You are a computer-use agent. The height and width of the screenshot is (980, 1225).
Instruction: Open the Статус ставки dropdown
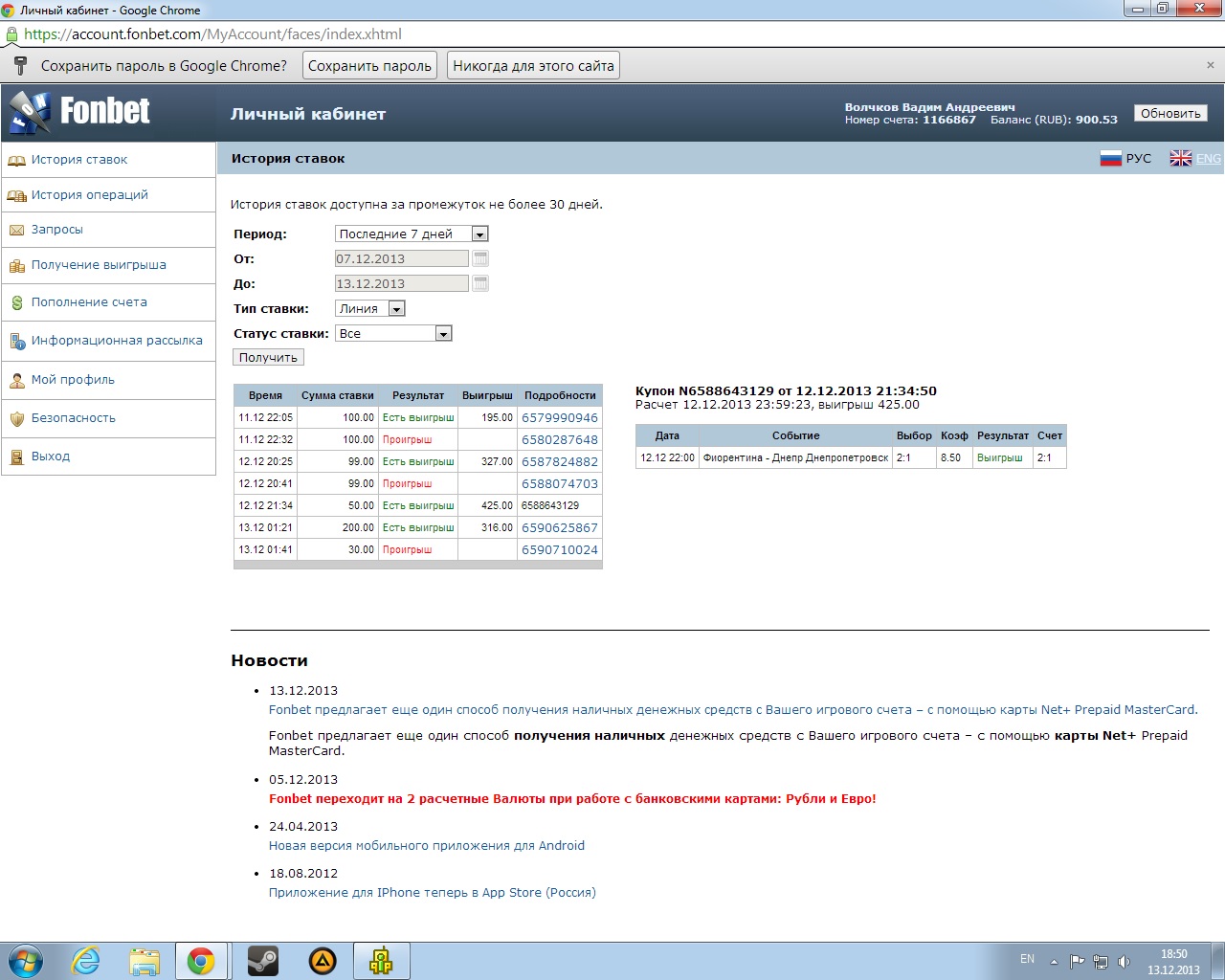(393, 333)
